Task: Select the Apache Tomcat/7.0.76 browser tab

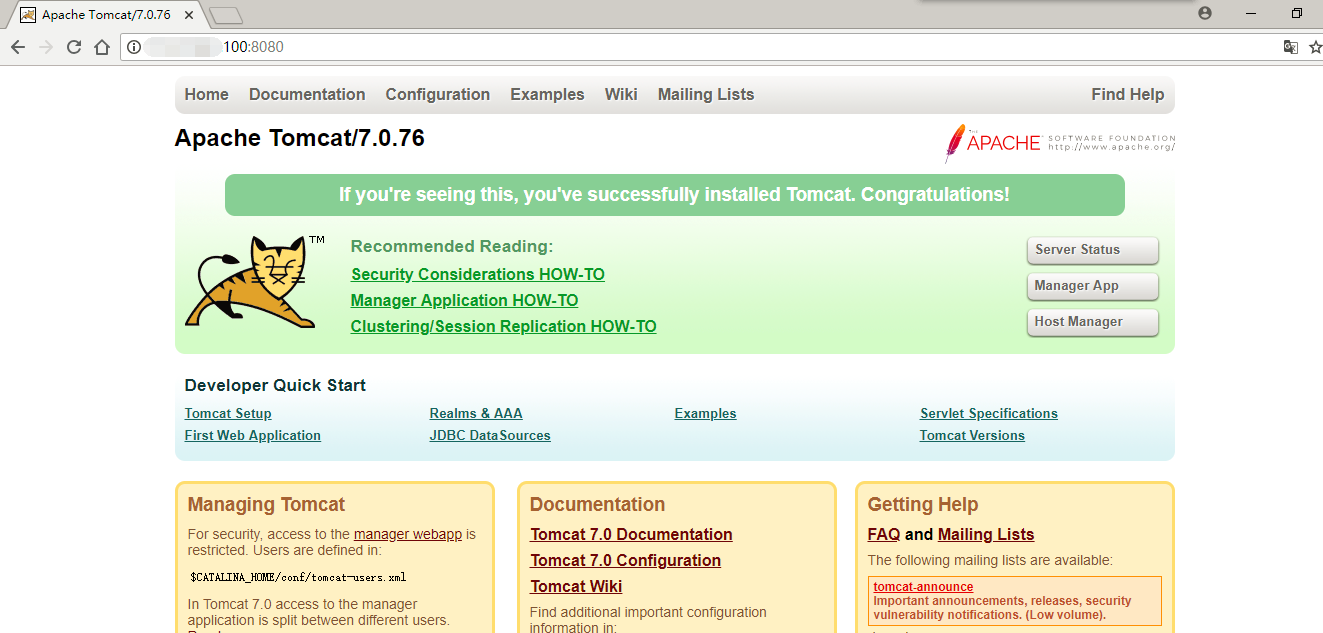Action: [105, 15]
